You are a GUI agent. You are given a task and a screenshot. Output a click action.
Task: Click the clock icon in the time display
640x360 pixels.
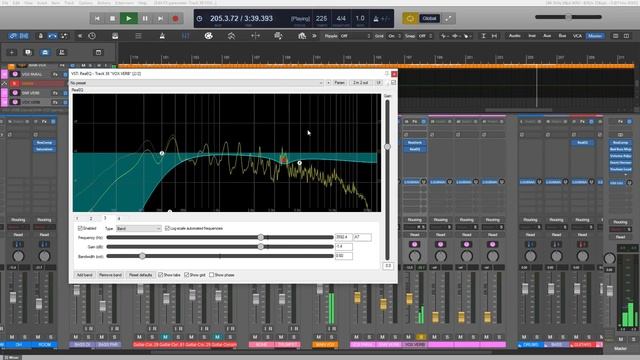tap(200, 19)
